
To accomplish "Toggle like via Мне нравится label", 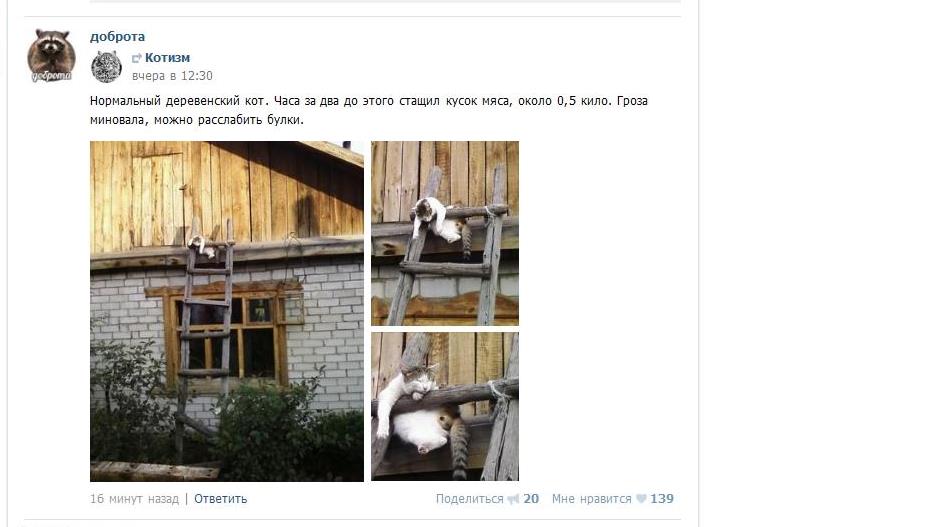I will point(592,498).
